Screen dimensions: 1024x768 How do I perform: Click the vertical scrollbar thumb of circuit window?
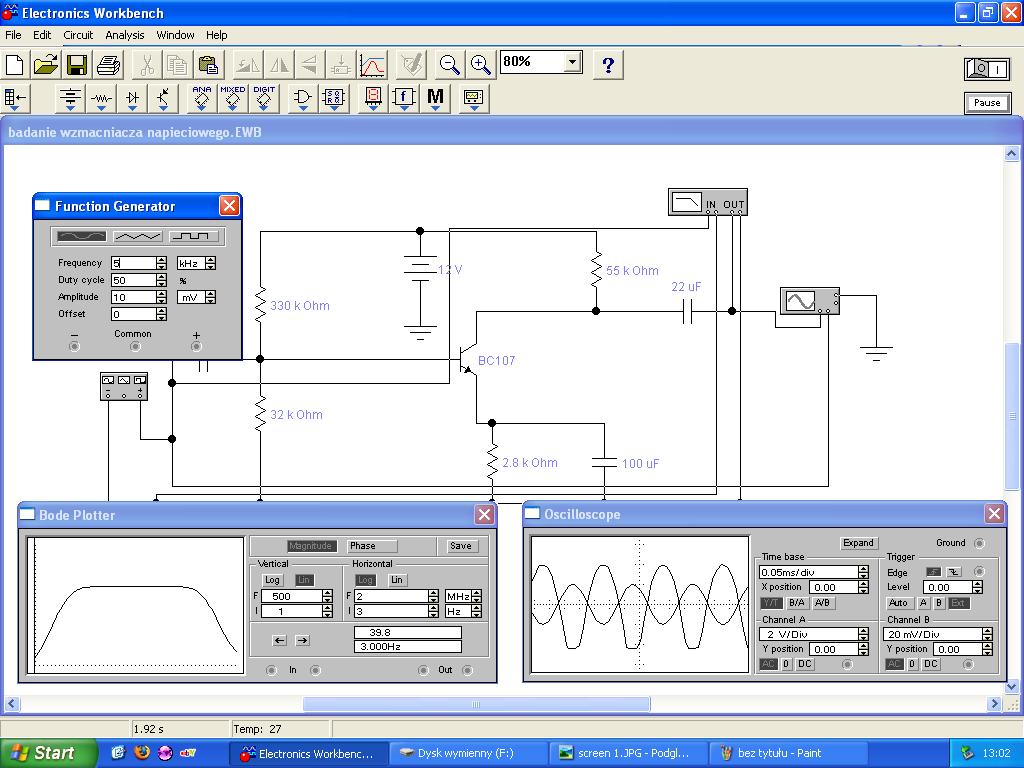click(1012, 415)
